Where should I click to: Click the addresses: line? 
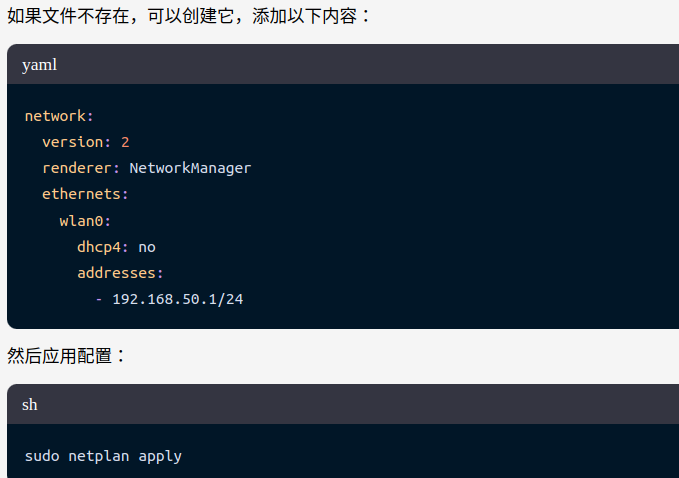pyautogui.click(x=120, y=272)
